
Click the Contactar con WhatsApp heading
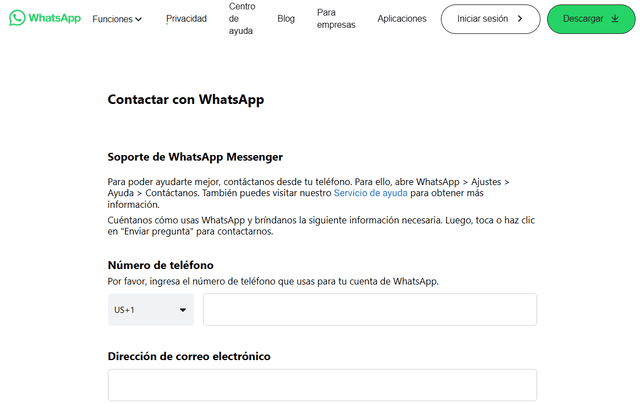[185, 100]
